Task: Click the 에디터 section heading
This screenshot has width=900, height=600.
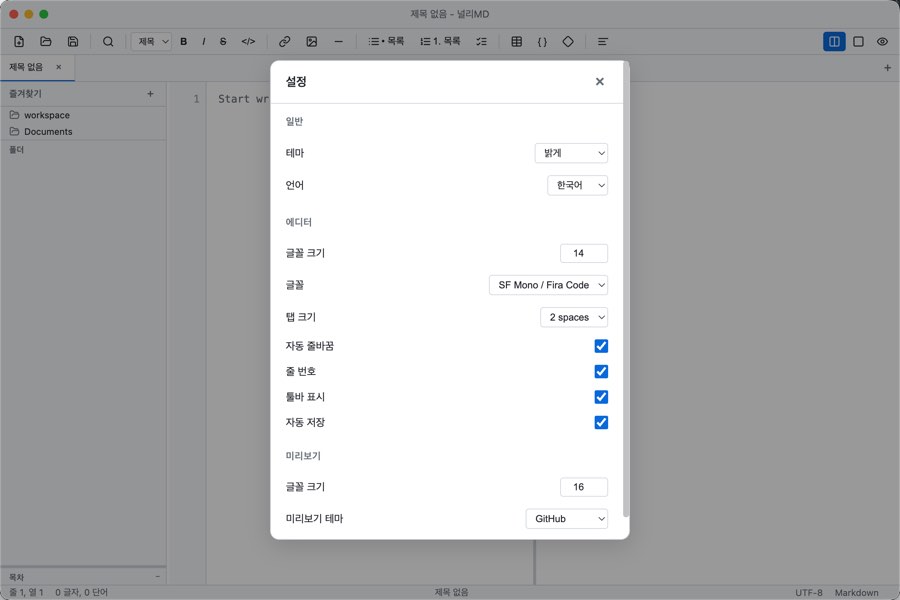Action: coord(298,222)
